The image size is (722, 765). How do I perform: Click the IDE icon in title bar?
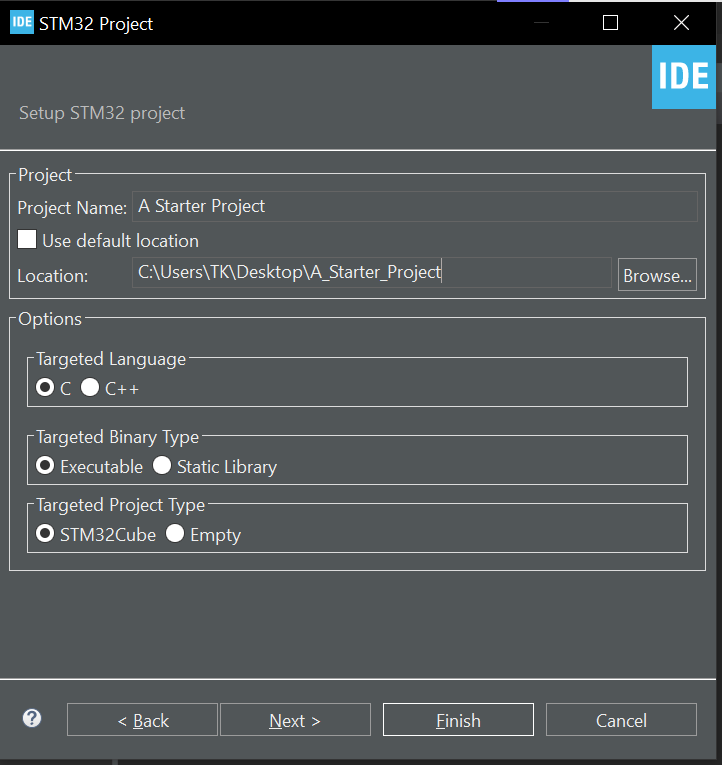[x=22, y=23]
